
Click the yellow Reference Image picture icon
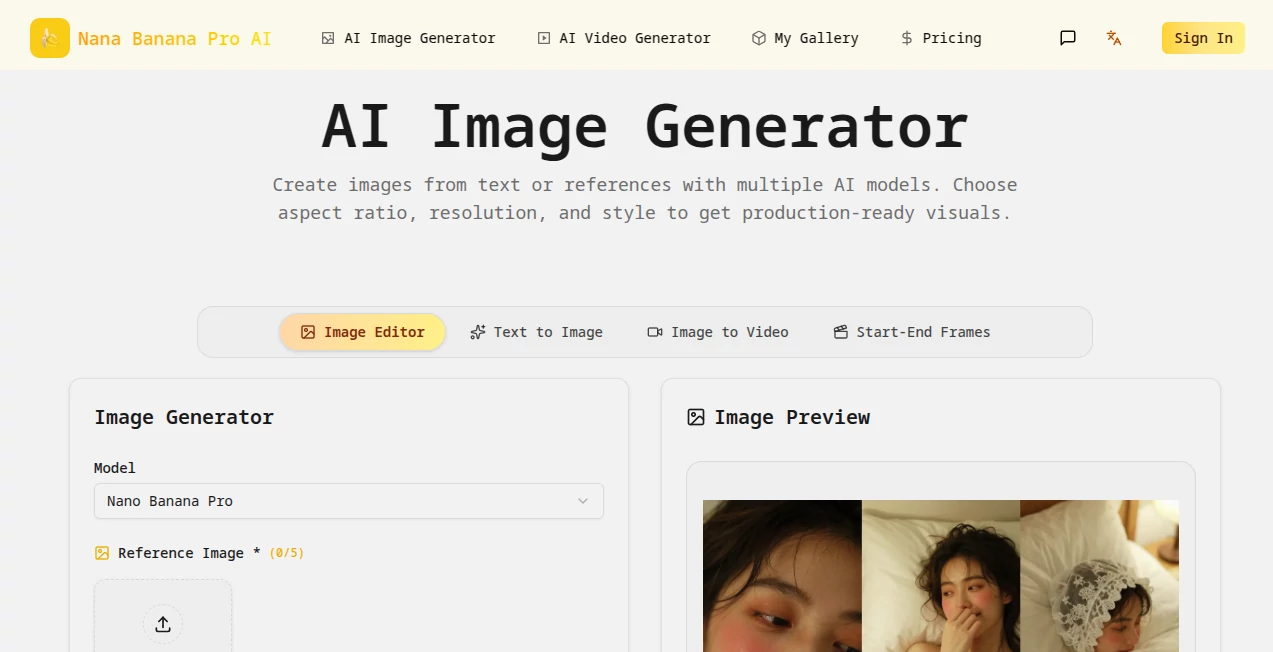point(101,552)
